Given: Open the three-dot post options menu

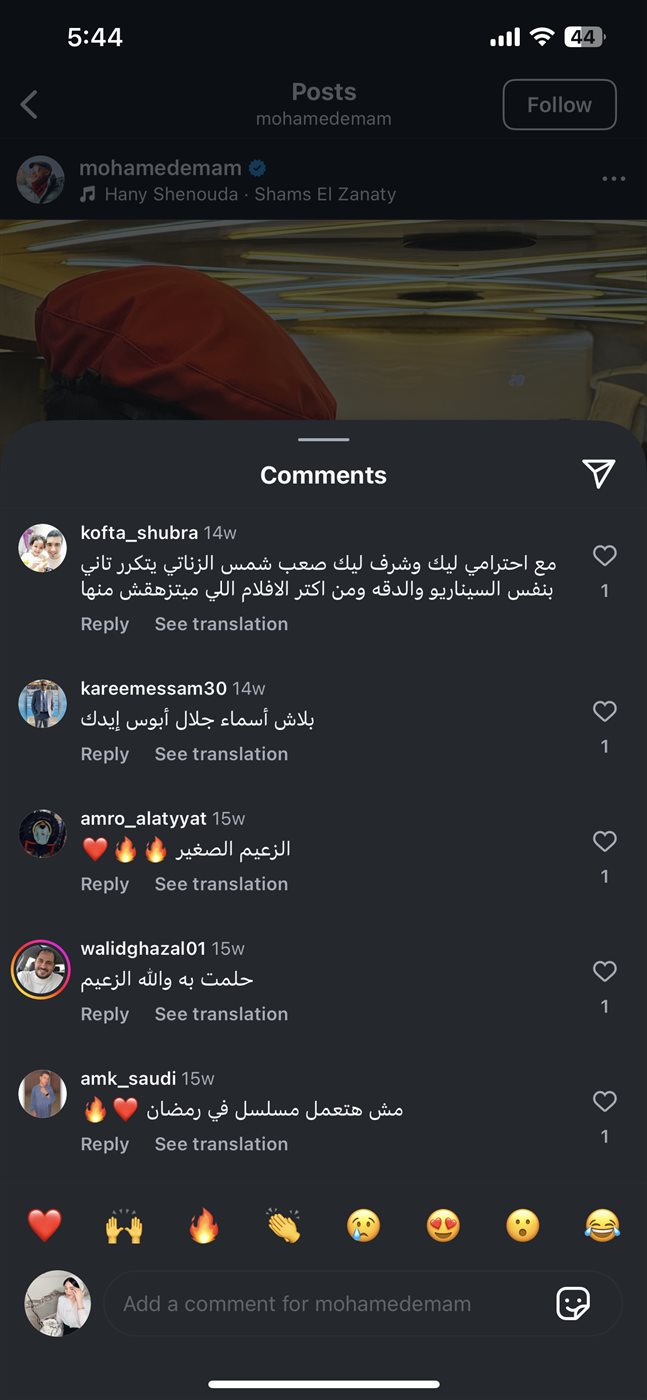Looking at the screenshot, I should [x=613, y=179].
